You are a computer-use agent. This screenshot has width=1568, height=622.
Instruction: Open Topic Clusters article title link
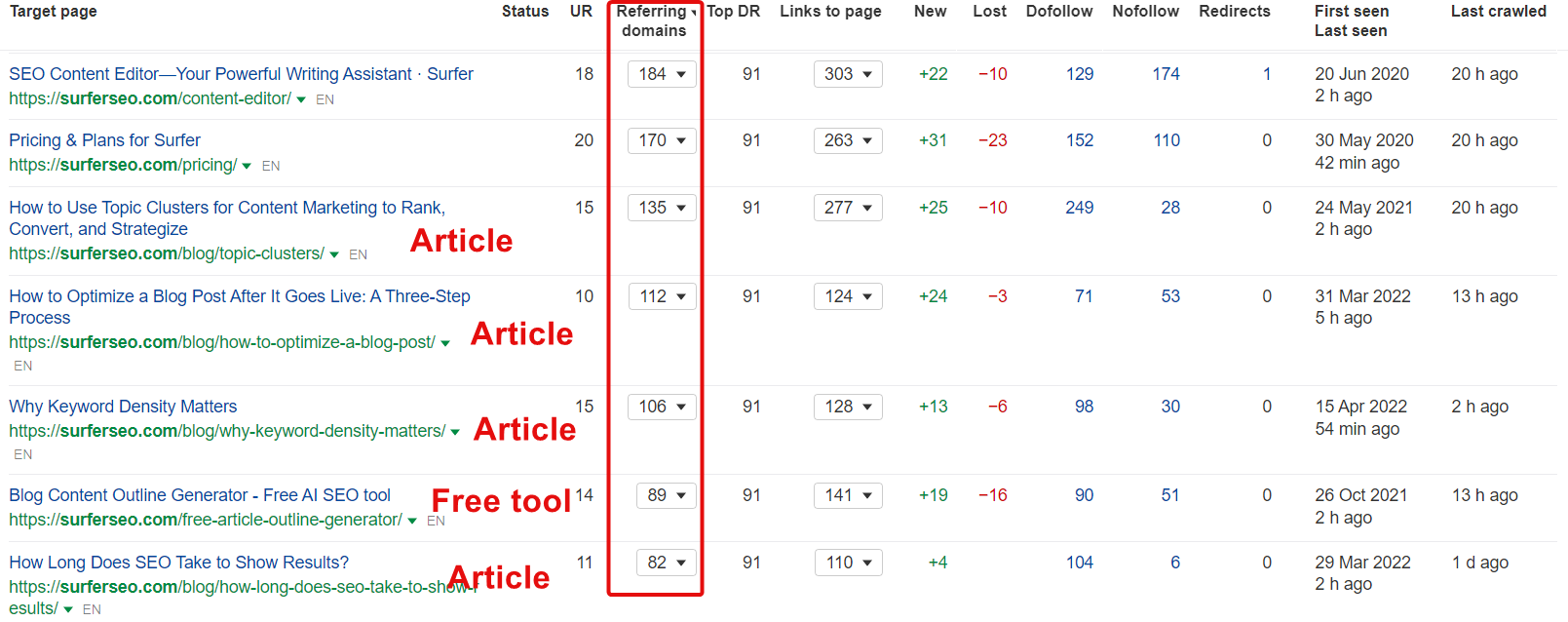click(x=227, y=218)
